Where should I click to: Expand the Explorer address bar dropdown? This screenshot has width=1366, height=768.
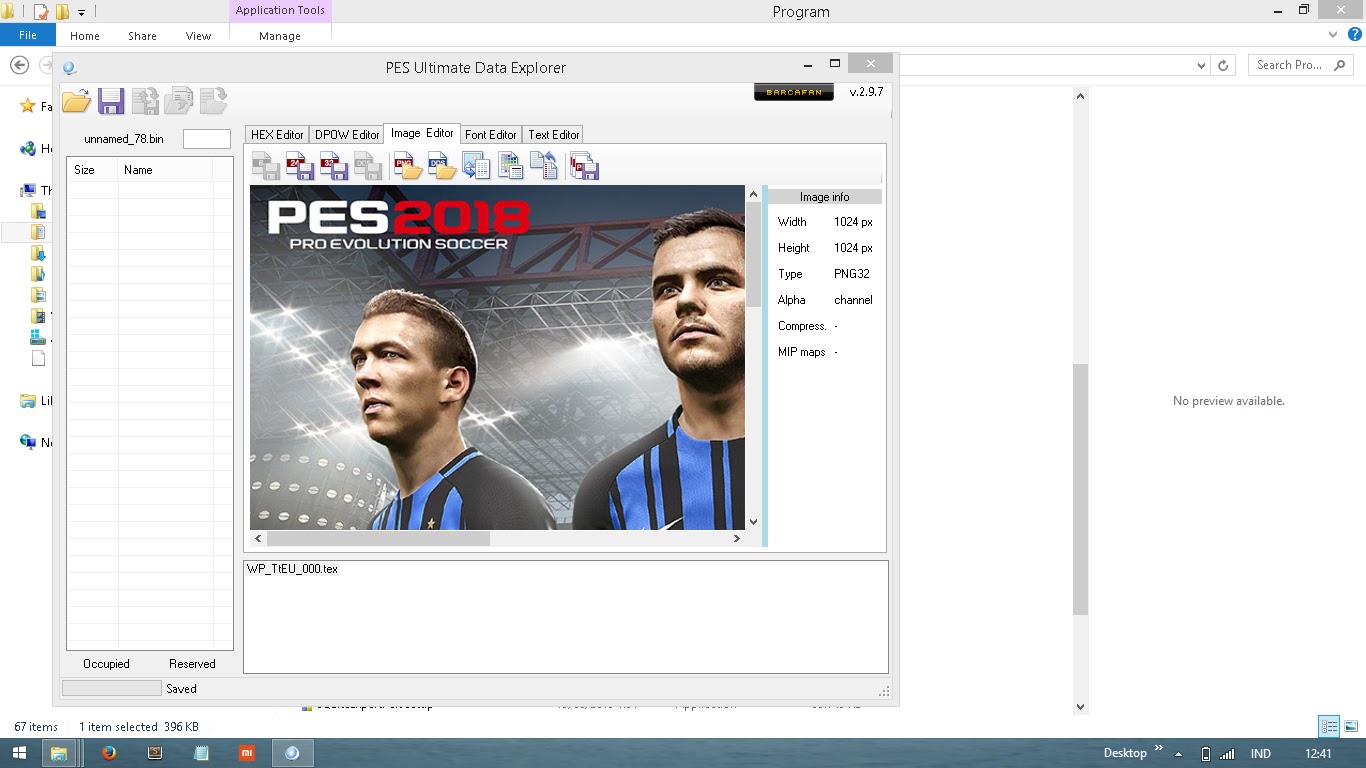[x=1201, y=65]
